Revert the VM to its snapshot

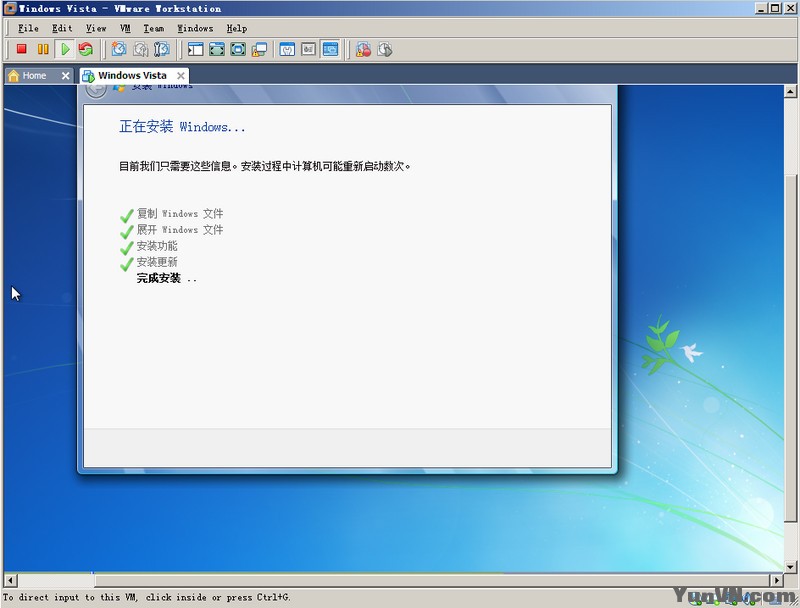point(140,49)
